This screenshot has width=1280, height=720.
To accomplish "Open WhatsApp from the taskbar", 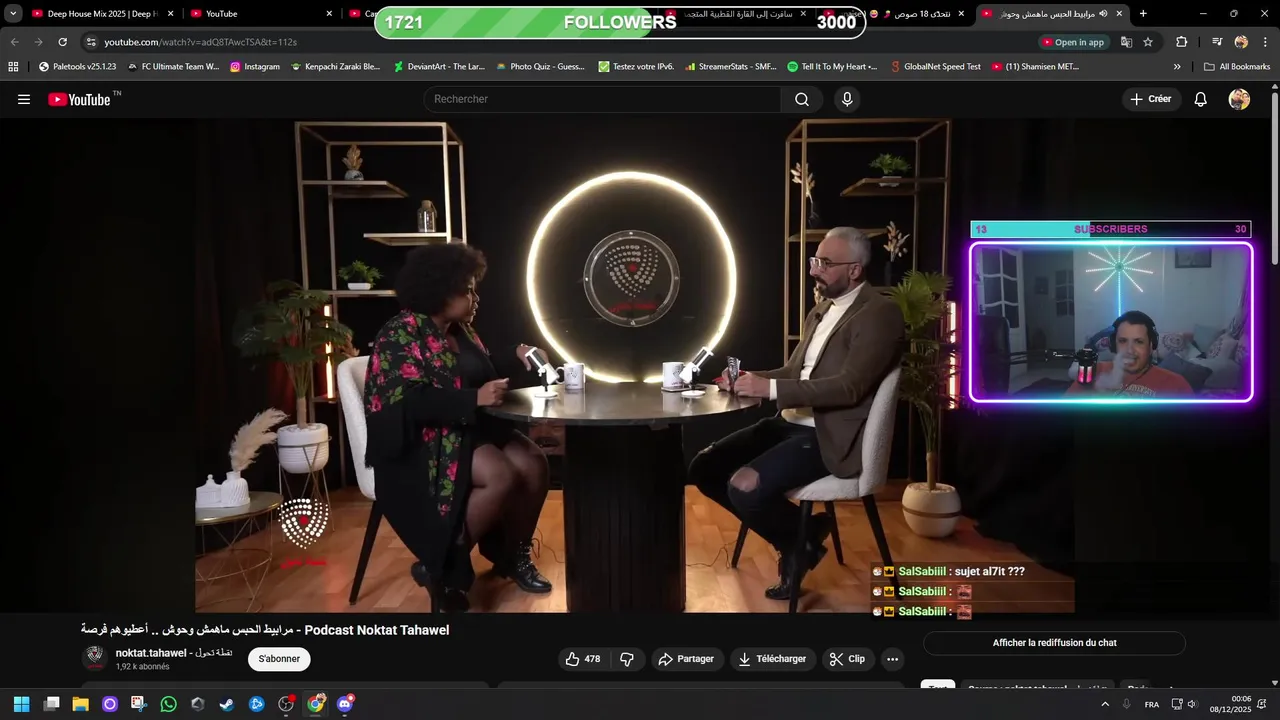I will 168,704.
